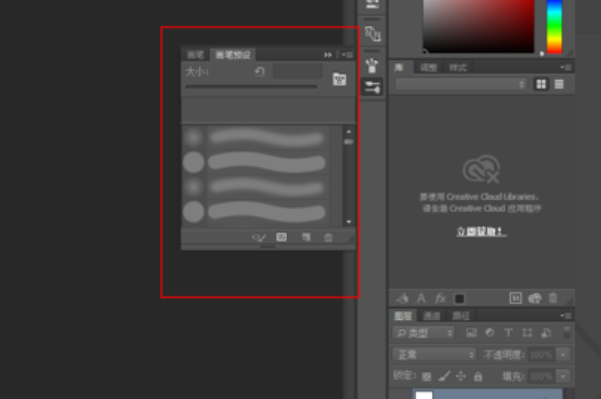Screen dimensions: 601x399
Task: Delete the selected brush preset
Action: 328,238
